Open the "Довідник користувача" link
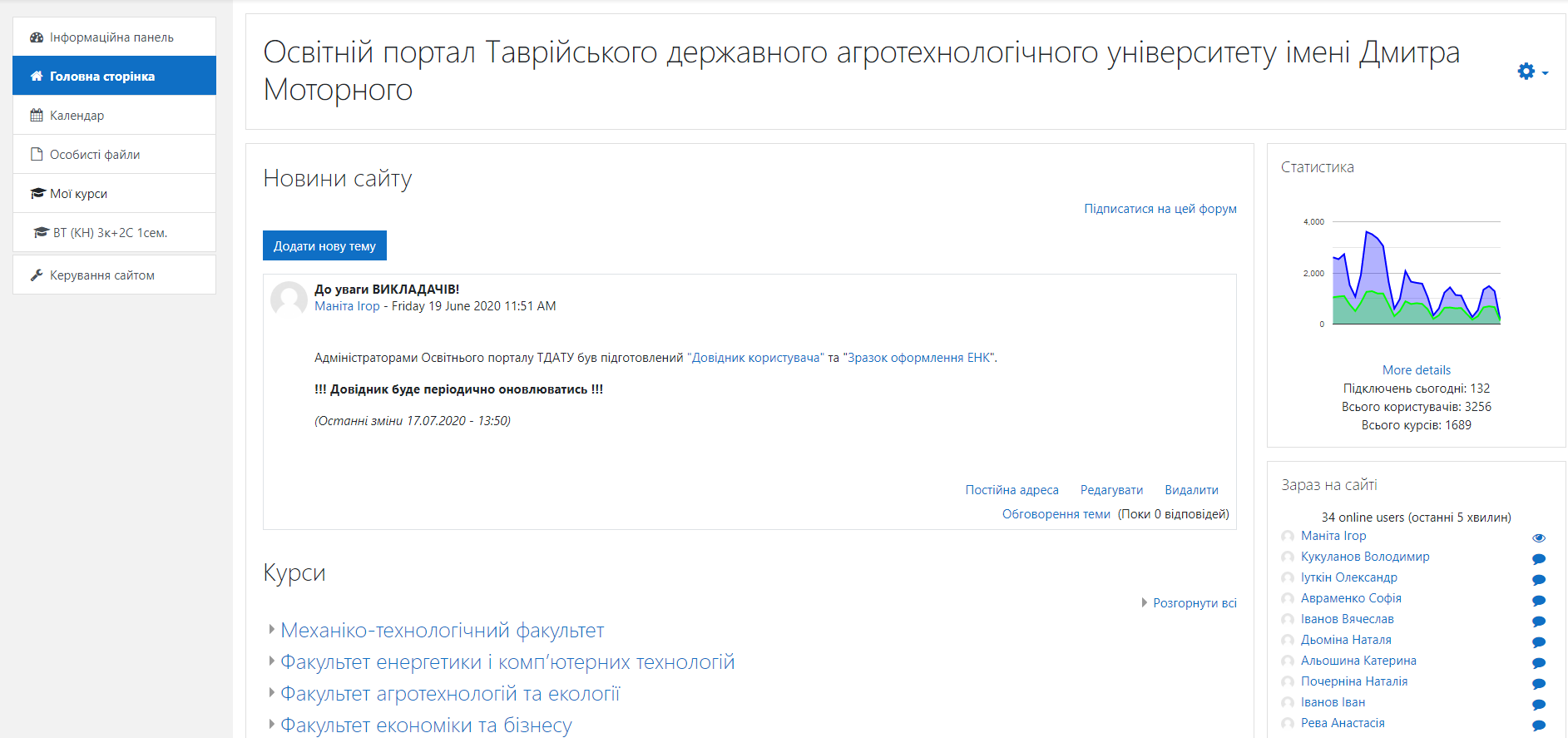 [x=755, y=358]
